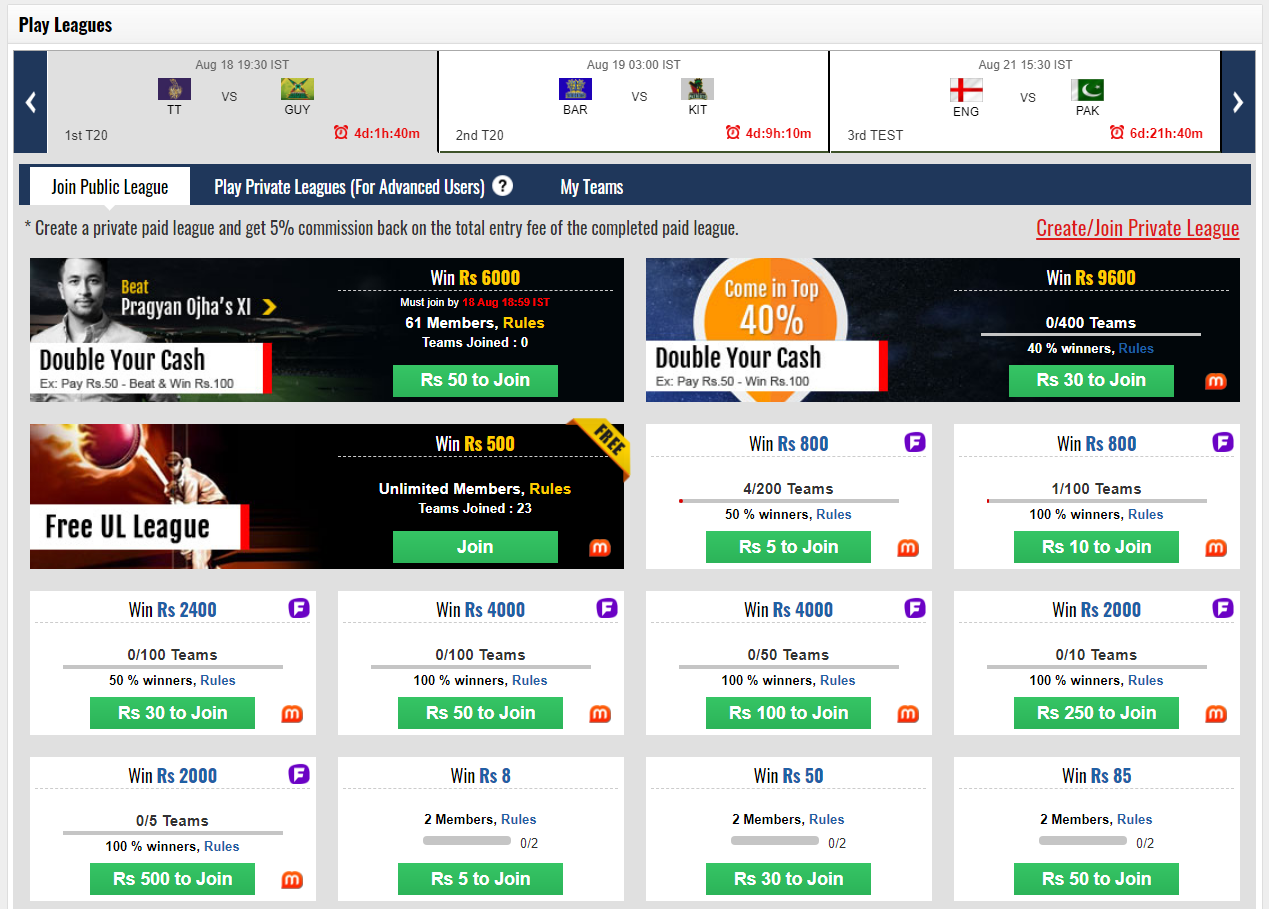Click purple F badge on 4/200 Teams card
Image resolution: width=1269 pixels, height=909 pixels.
(x=914, y=442)
